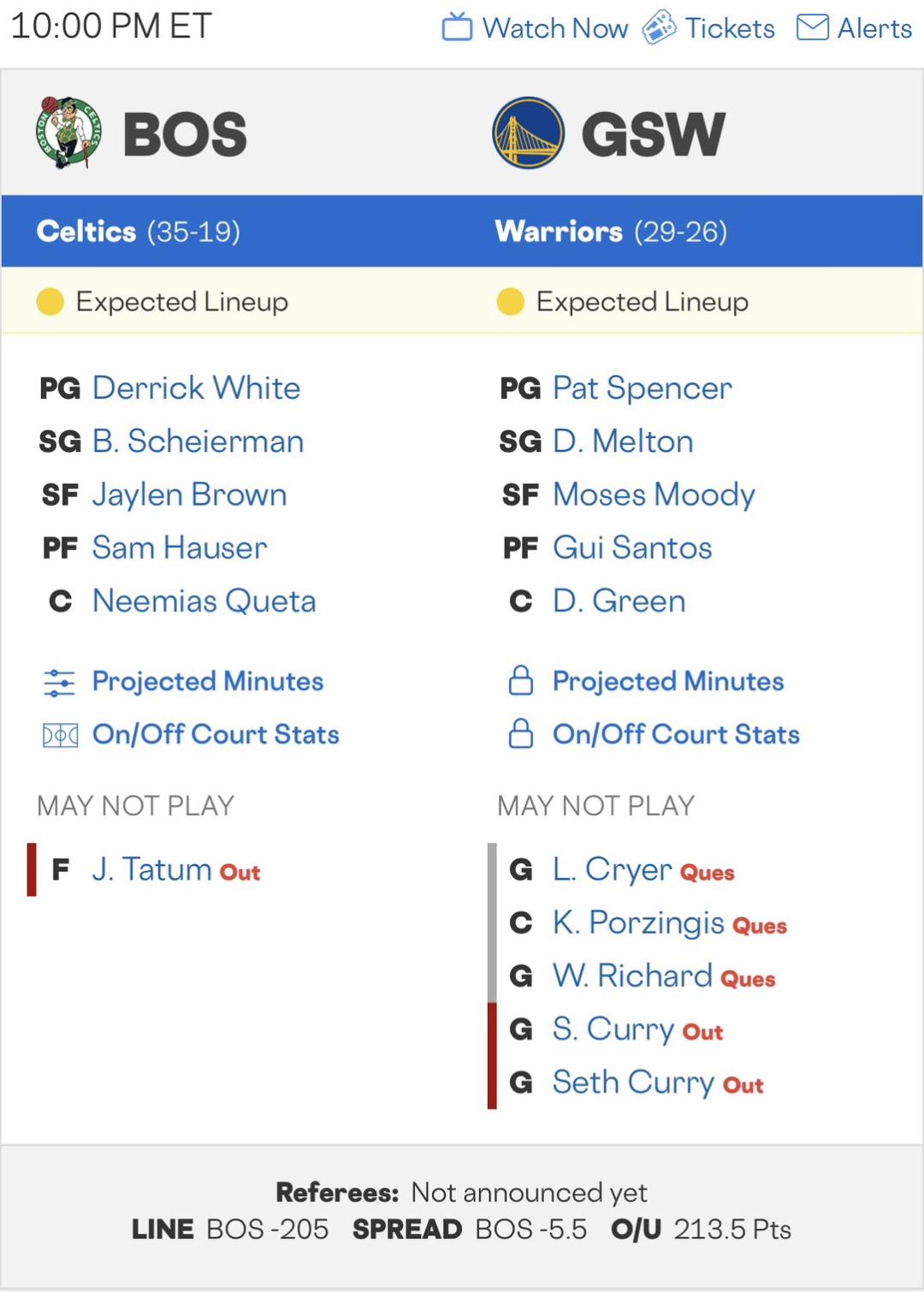Click the Celtics On/Off Court Stats court icon
924x1292 pixels.
pos(60,735)
